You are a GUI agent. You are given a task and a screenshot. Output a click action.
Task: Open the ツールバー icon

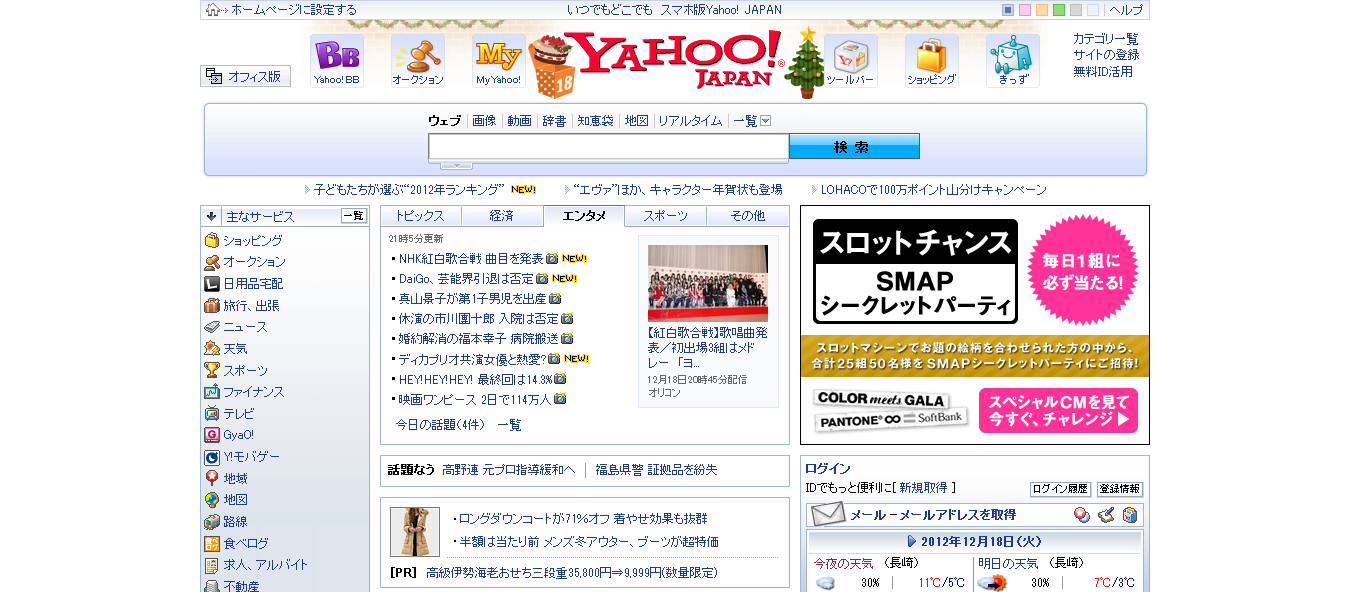point(851,61)
